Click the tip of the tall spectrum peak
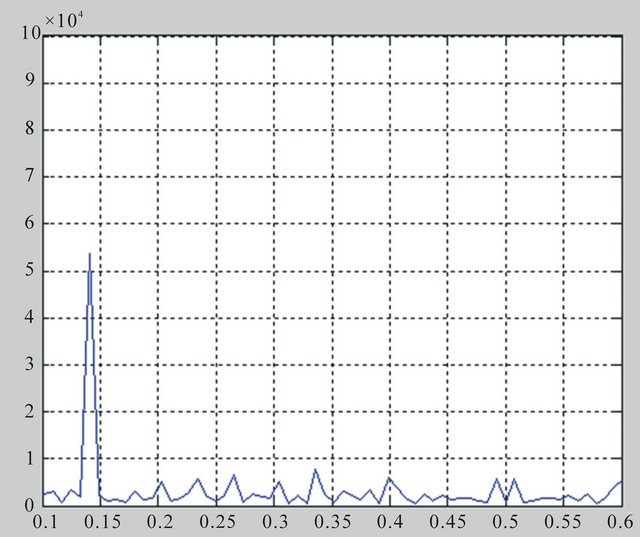This screenshot has width=640, height=537. (90, 254)
